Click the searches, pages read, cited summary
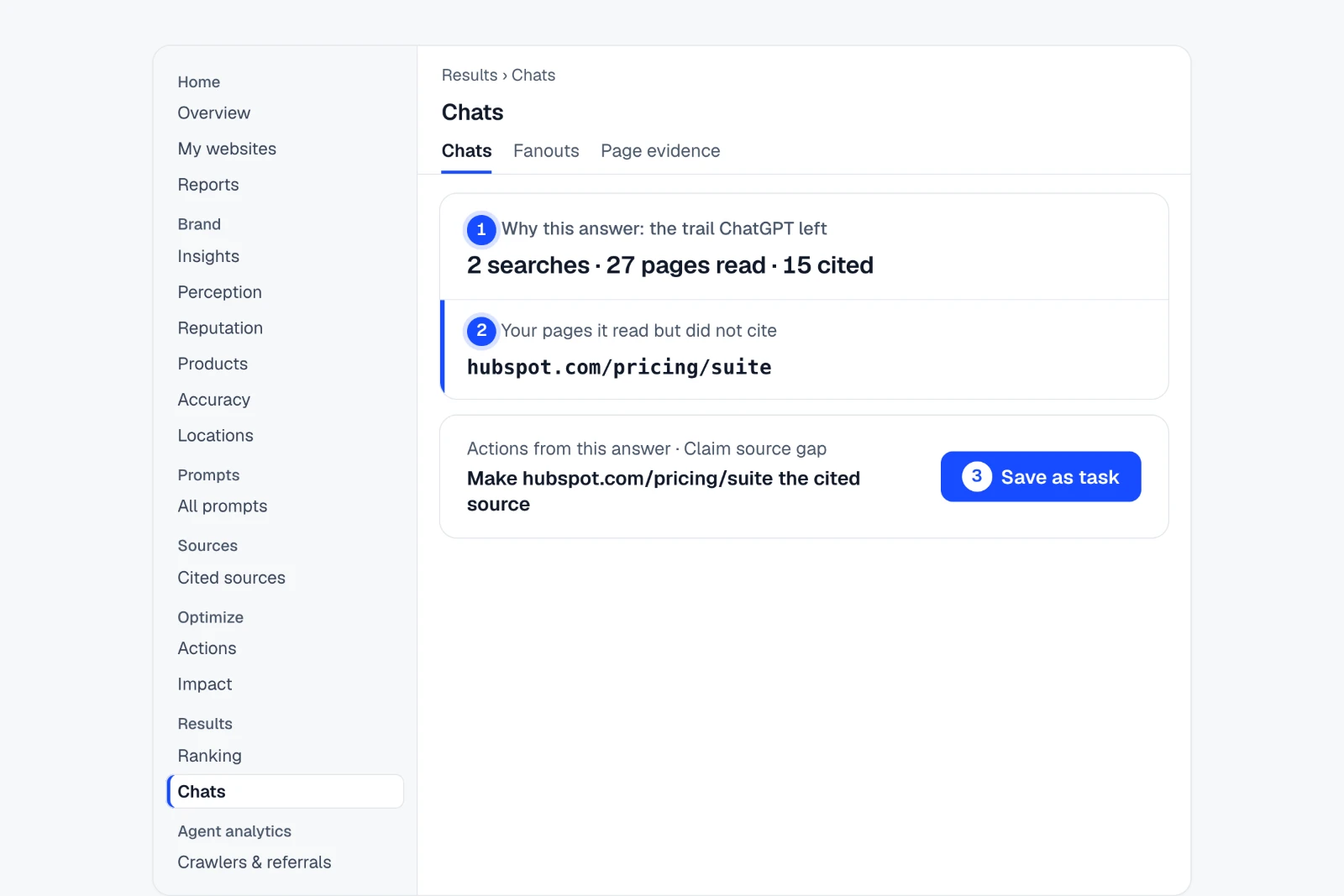 point(670,265)
